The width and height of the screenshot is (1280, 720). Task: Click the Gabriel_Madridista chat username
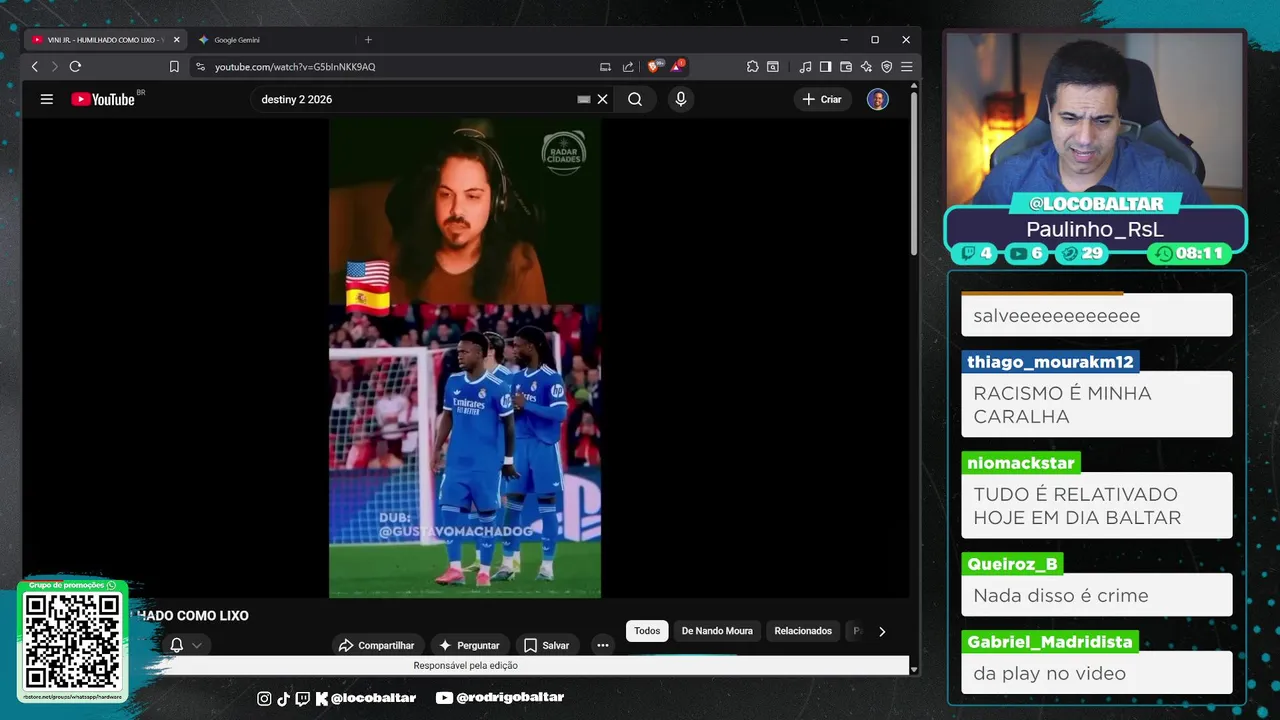pyautogui.click(x=1050, y=642)
